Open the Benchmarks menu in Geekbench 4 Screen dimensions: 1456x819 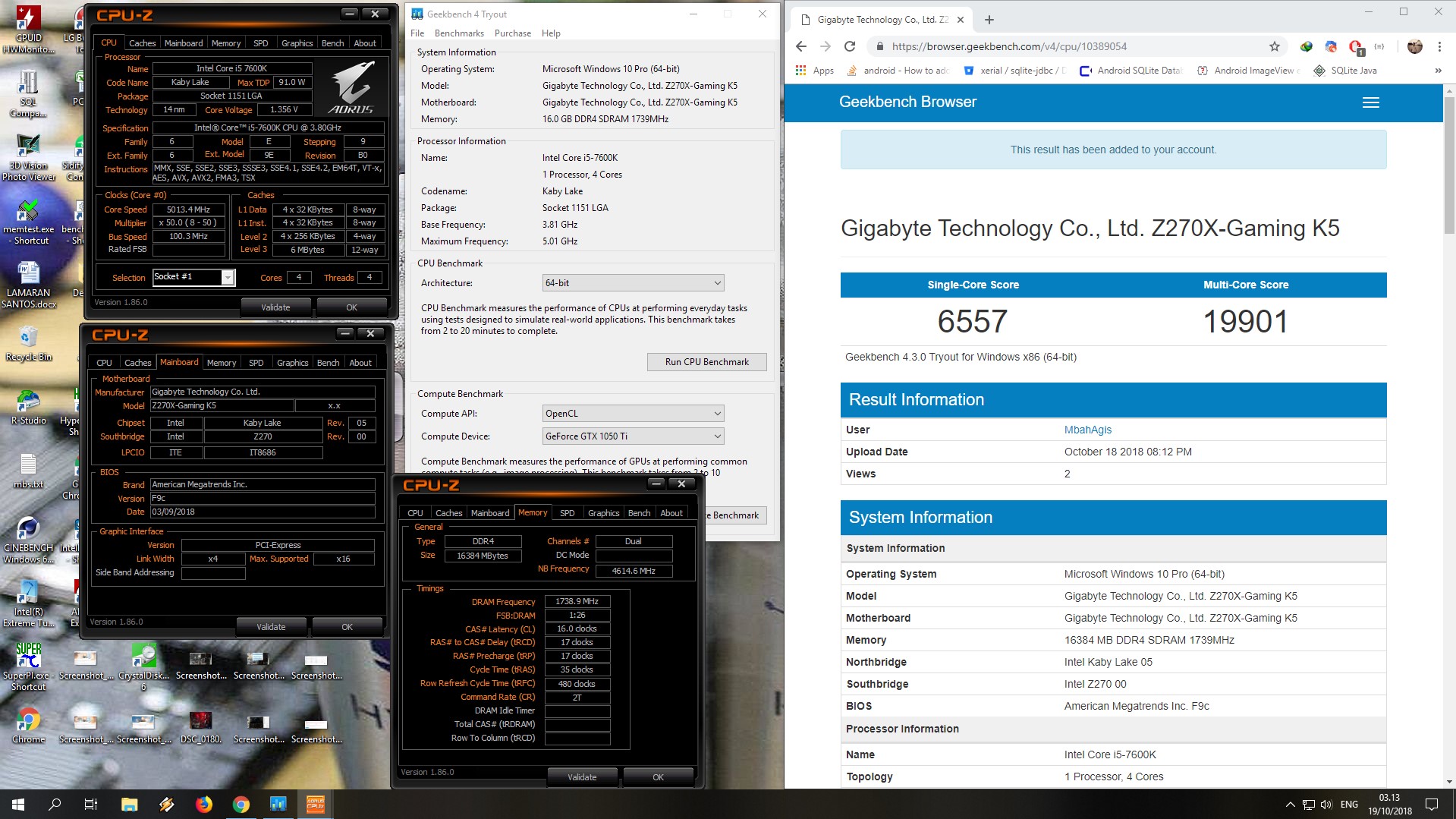click(459, 33)
